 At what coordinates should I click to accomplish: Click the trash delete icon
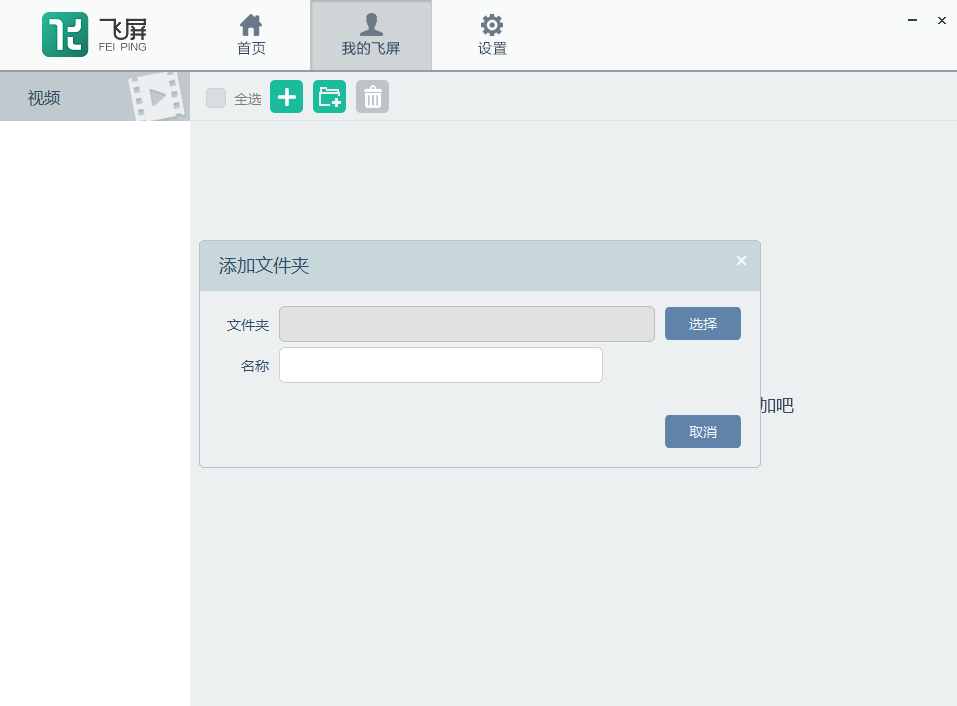372,97
